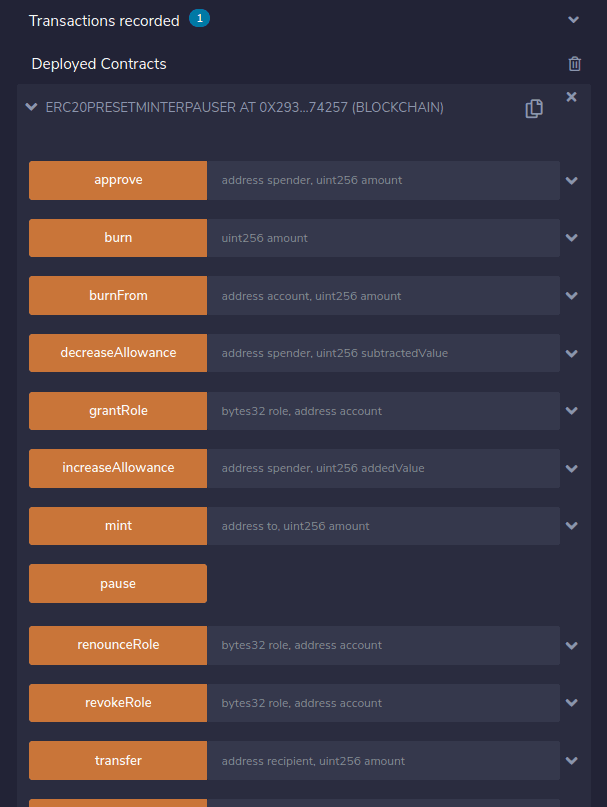Call the revokeRole function
This screenshot has height=807, width=607.
[118, 703]
